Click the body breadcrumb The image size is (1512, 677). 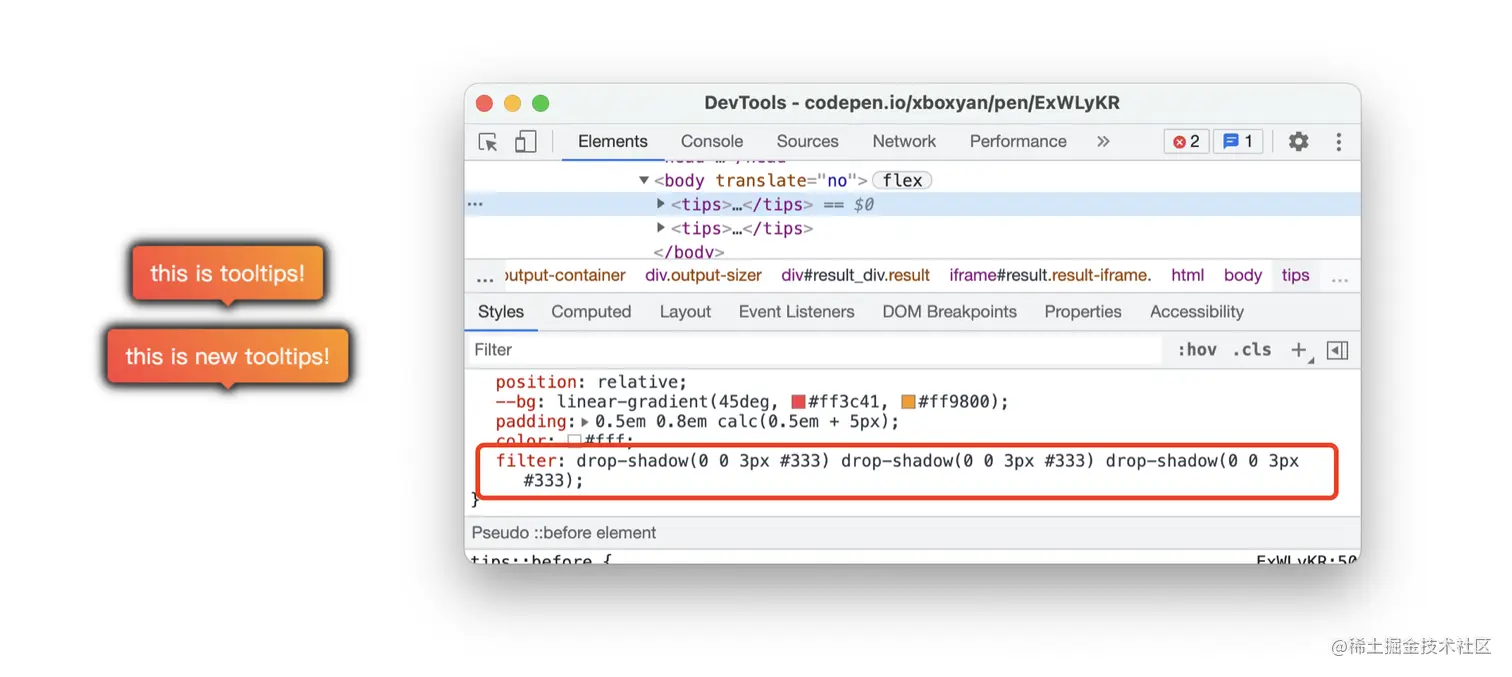coord(1243,275)
